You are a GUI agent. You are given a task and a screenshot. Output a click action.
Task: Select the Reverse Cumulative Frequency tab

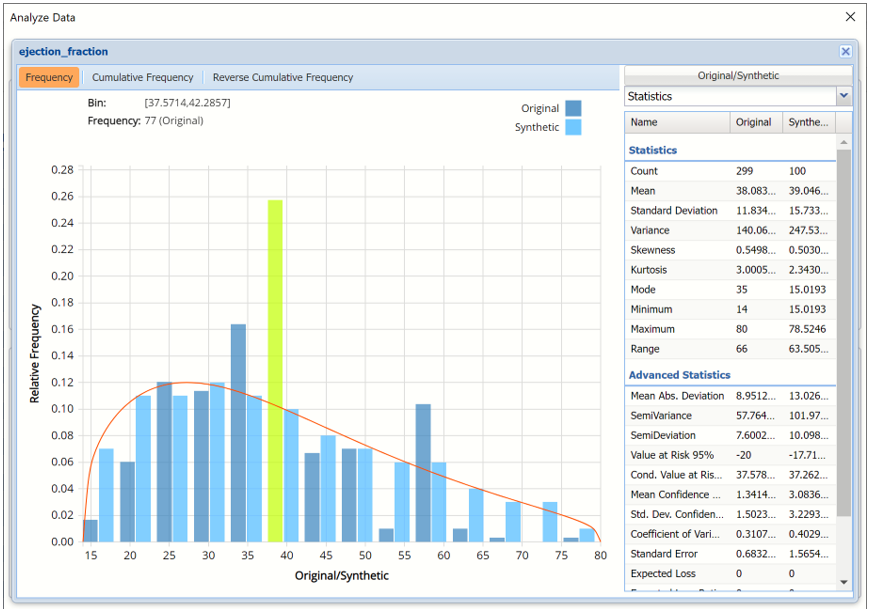pos(282,77)
